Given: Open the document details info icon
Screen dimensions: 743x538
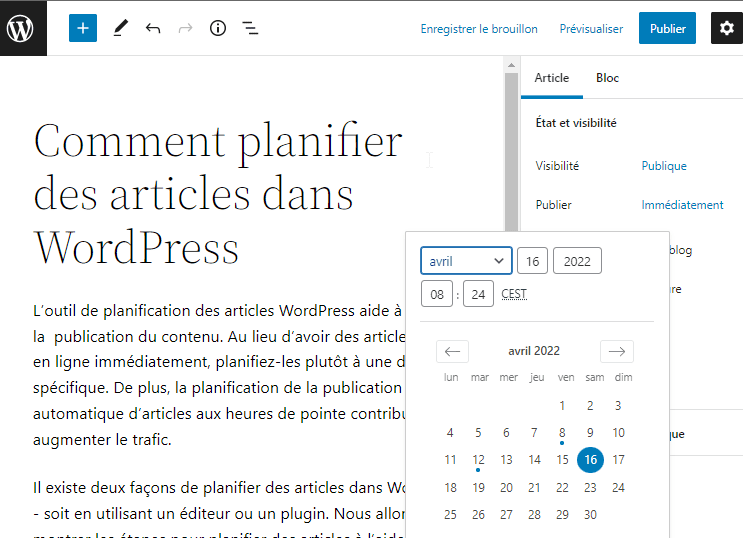Looking at the screenshot, I should coord(217,28).
